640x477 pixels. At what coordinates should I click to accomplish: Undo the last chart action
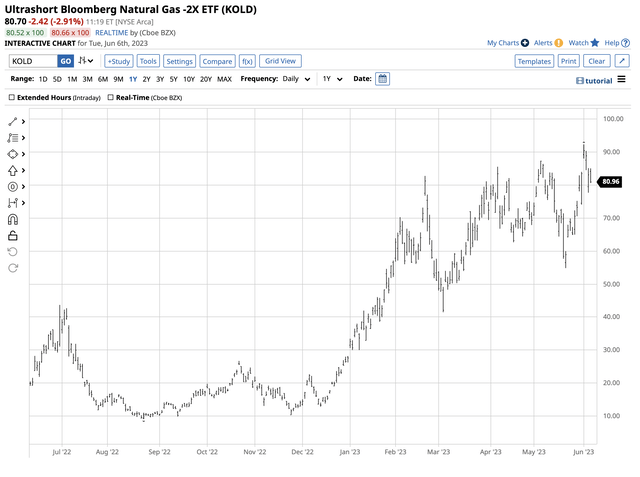tap(13, 252)
